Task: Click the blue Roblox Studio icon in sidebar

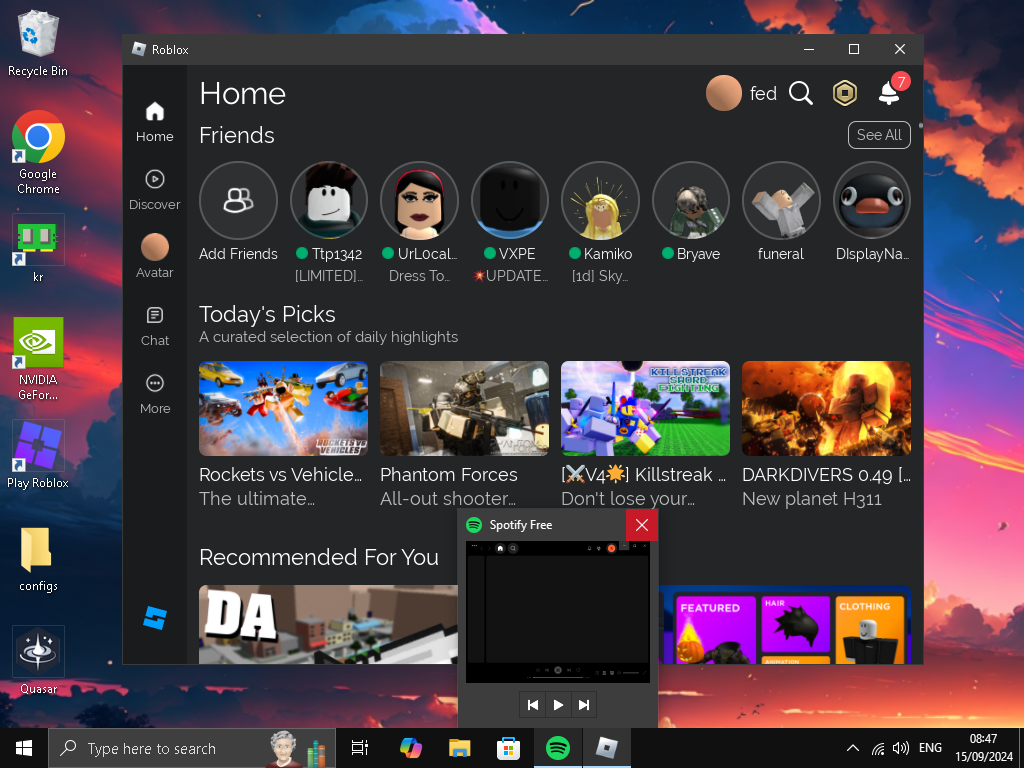Action: coord(155,618)
